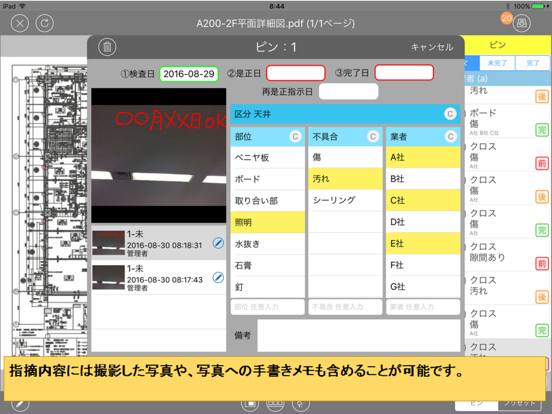This screenshot has width=552, height=414.
Task: Select 水抜き in 部位 list
Action: 268,244
